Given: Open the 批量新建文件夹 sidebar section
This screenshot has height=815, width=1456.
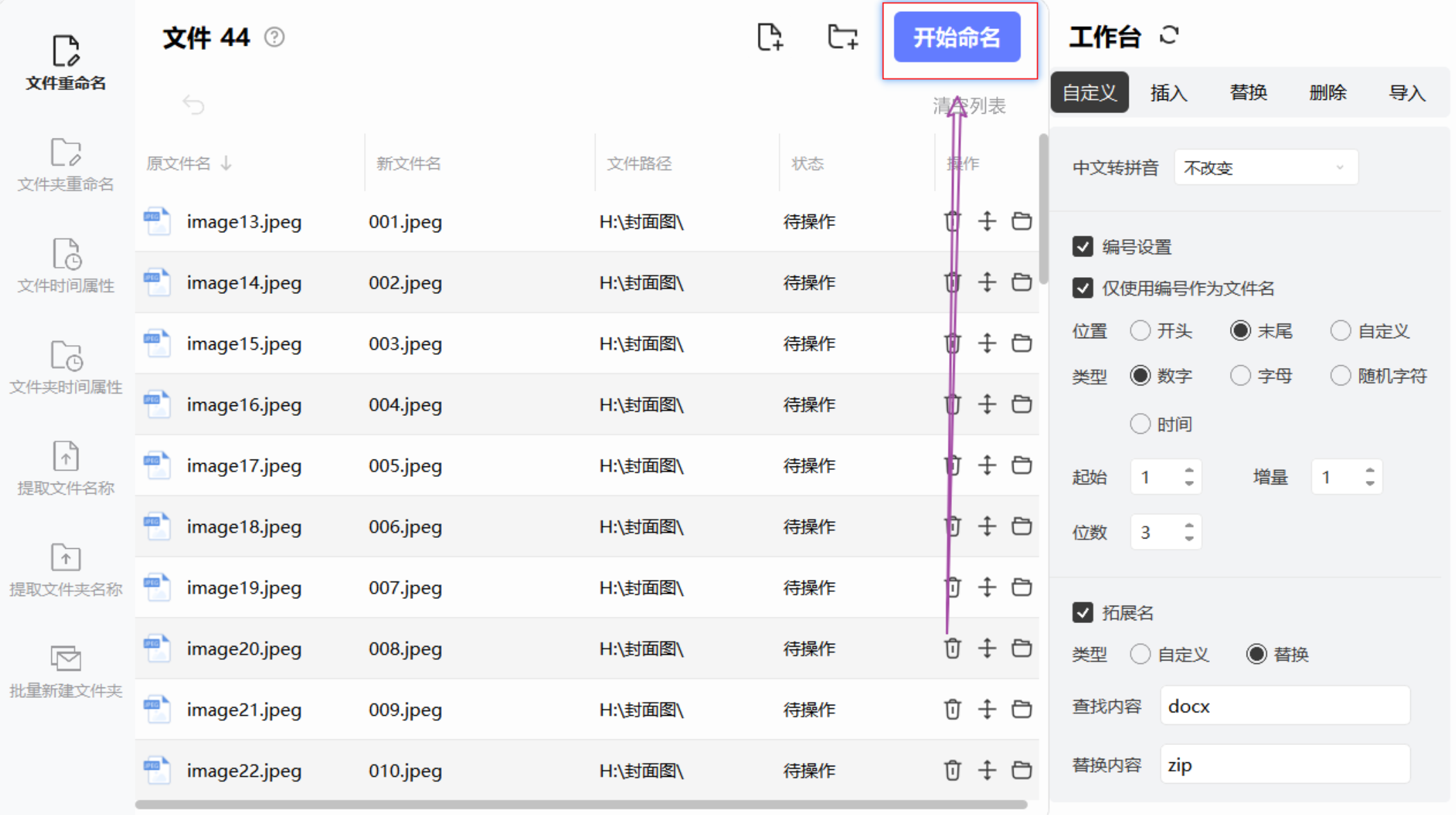Looking at the screenshot, I should (66, 671).
